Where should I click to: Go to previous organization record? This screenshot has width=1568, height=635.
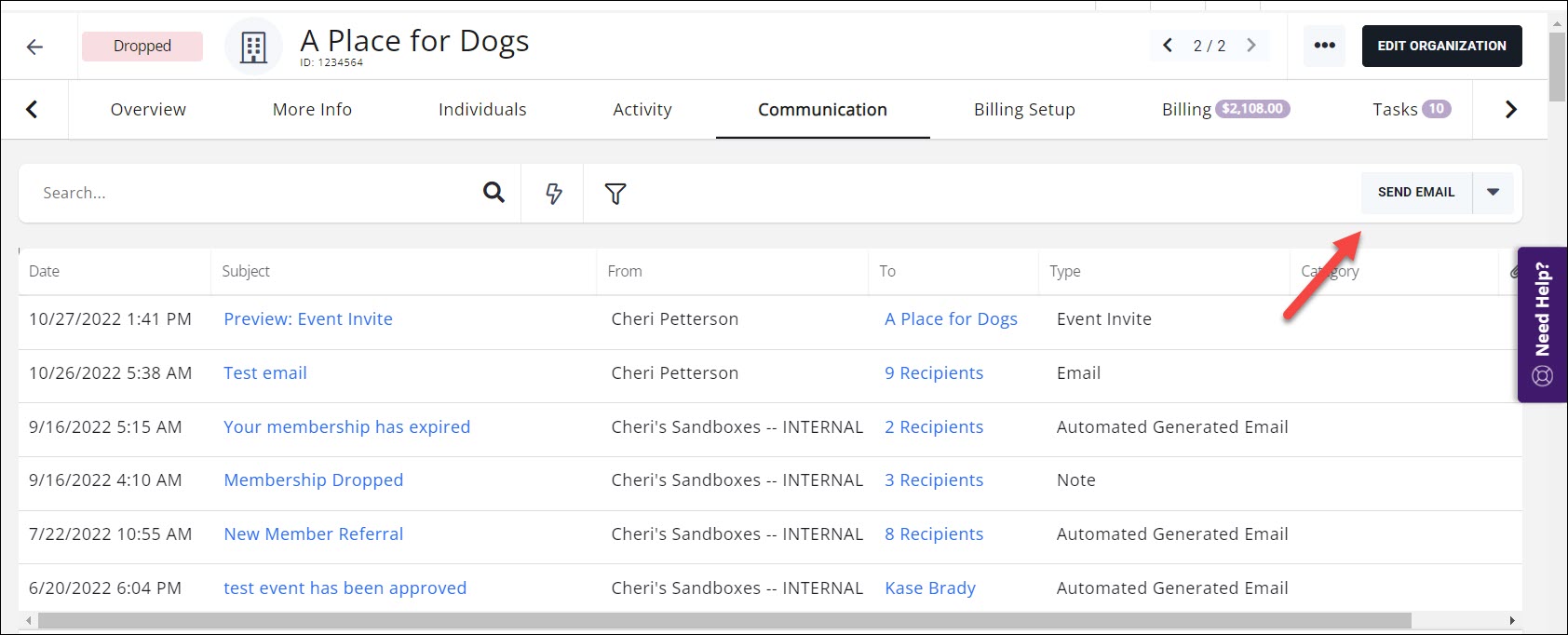[1168, 46]
